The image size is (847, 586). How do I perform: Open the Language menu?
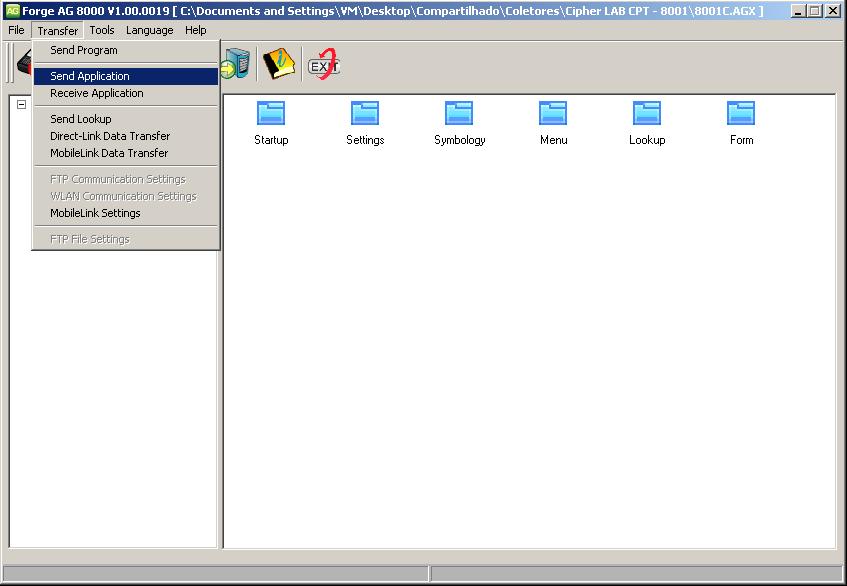150,30
